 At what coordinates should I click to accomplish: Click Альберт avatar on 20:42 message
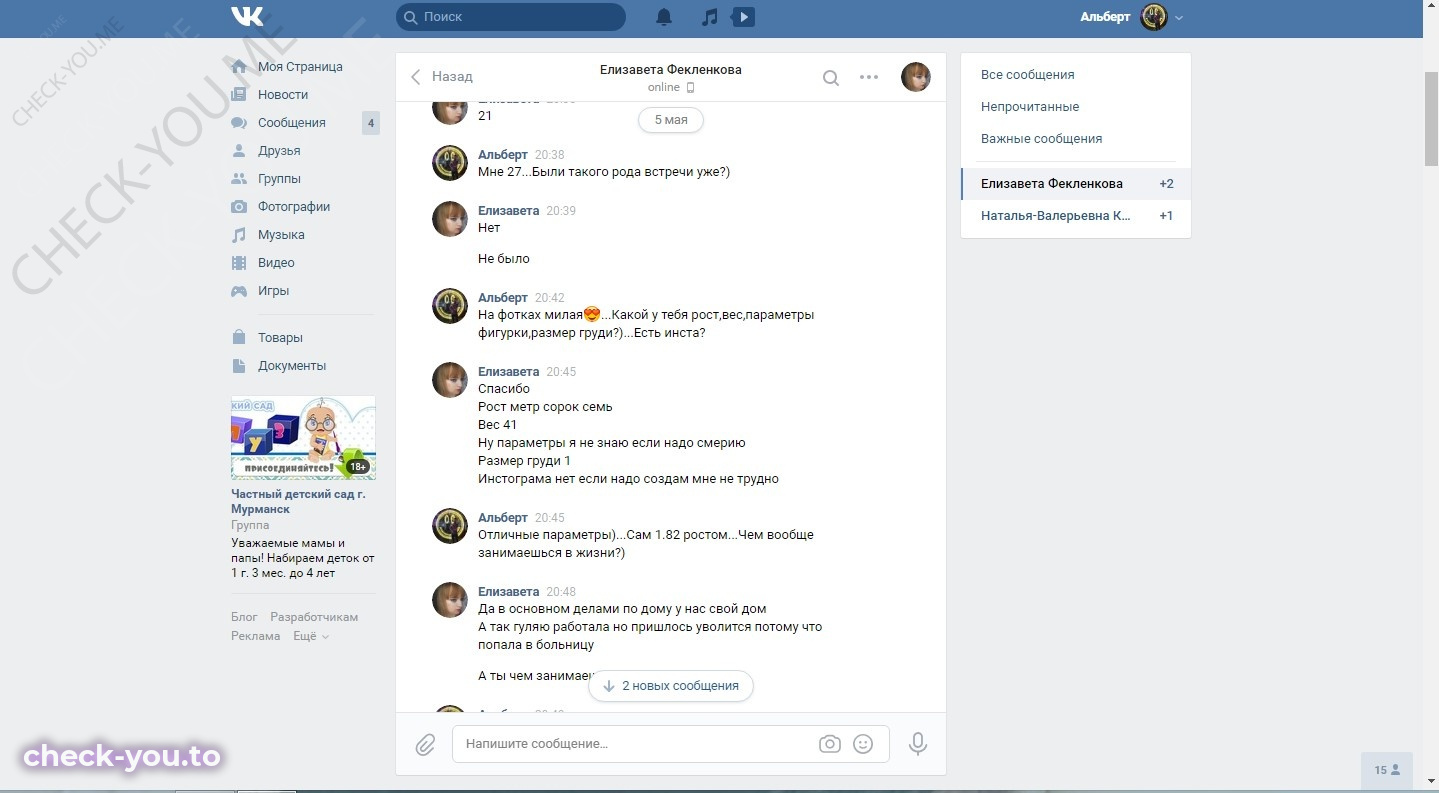(x=450, y=306)
